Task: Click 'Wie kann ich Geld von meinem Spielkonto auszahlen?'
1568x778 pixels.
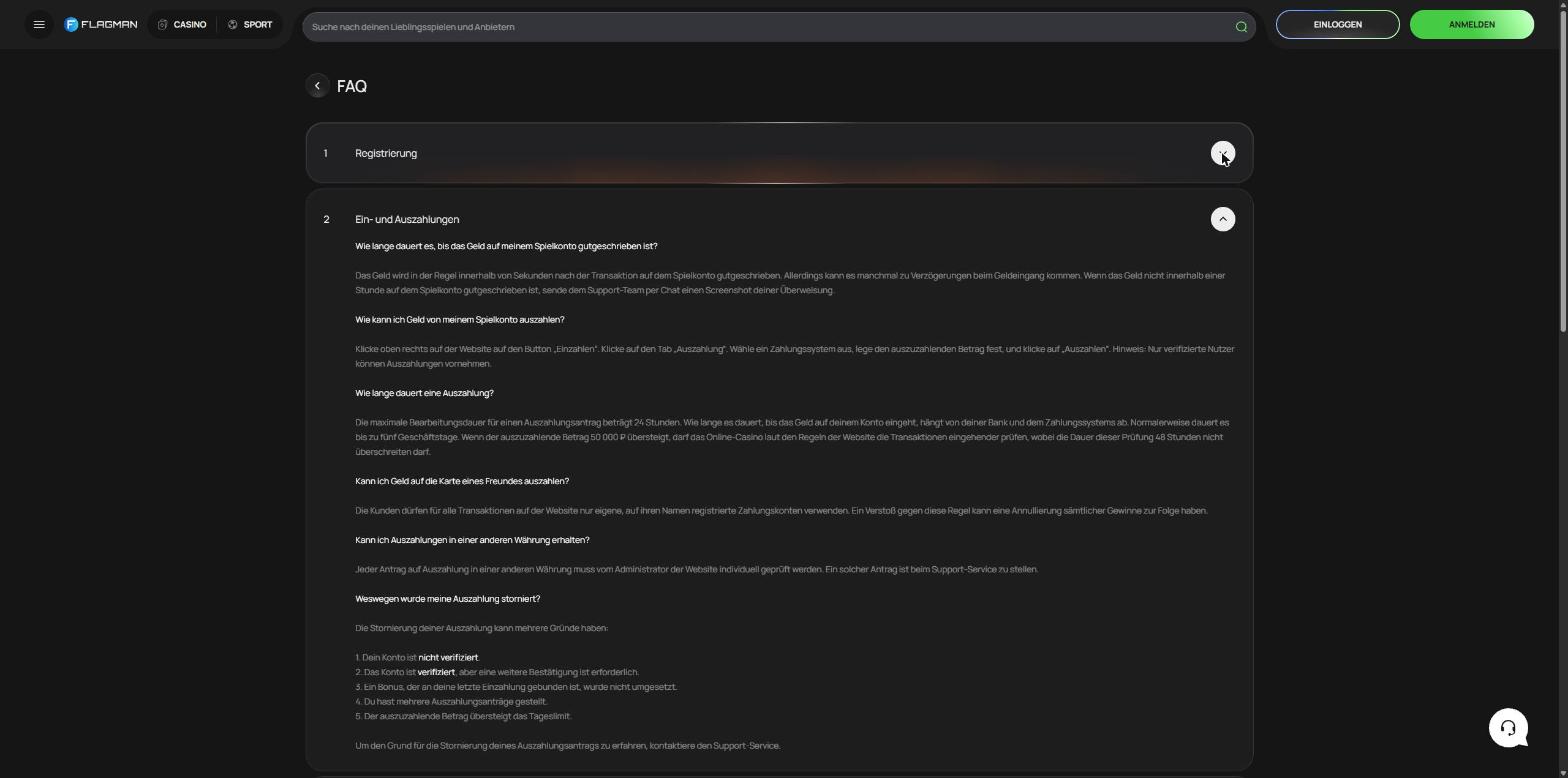Action: [x=459, y=320]
